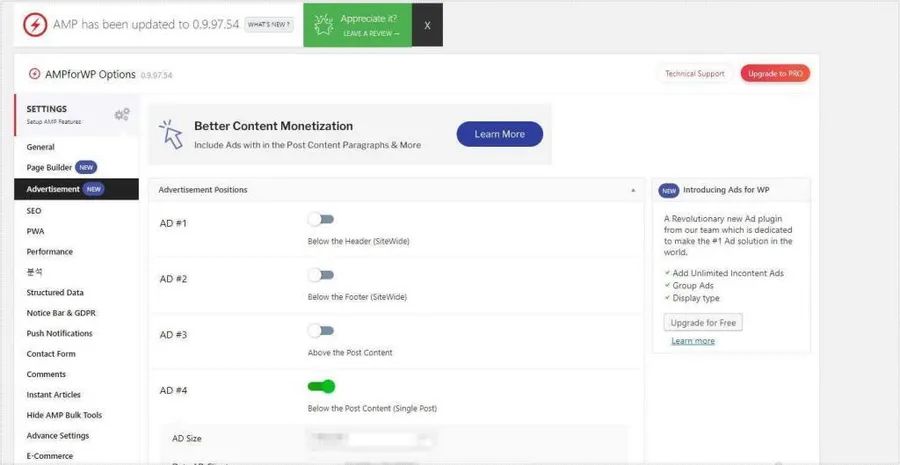Enable AD #2 Below the Footer toggle
This screenshot has width=900, height=465.
click(321, 275)
